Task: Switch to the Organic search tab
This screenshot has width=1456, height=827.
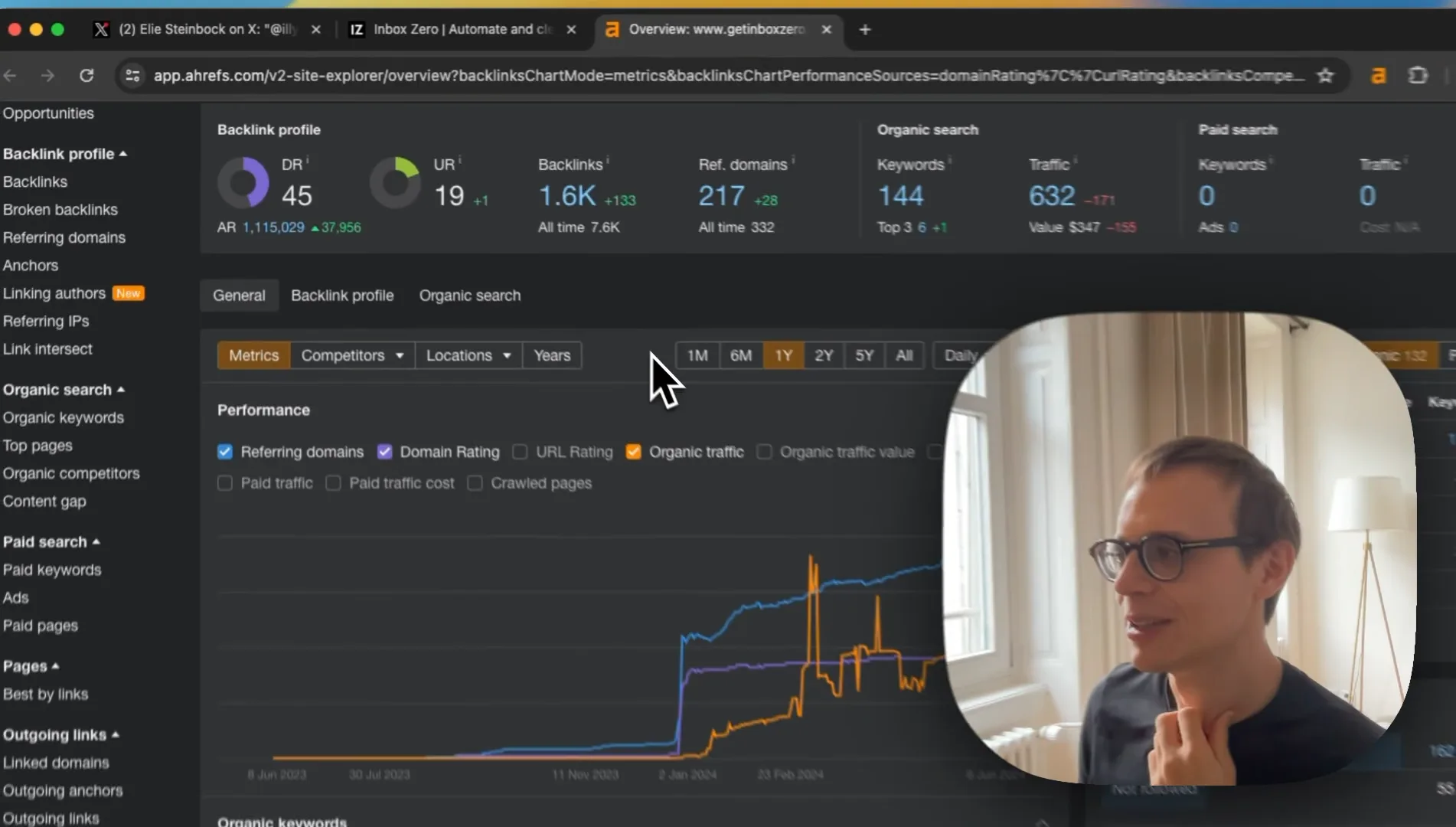Action: click(x=470, y=296)
